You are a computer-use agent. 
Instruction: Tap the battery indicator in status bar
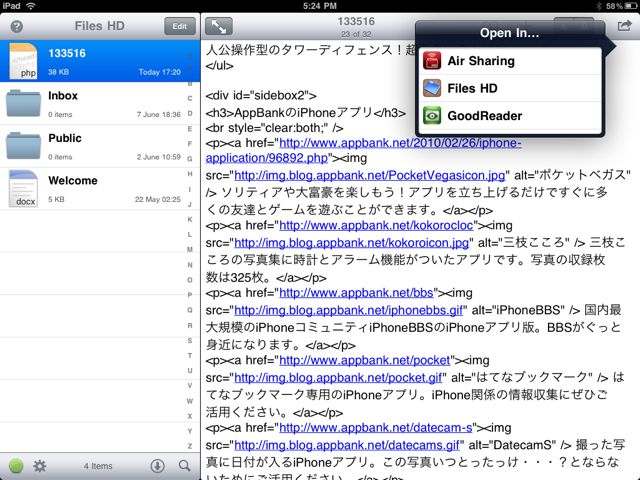(630, 6)
